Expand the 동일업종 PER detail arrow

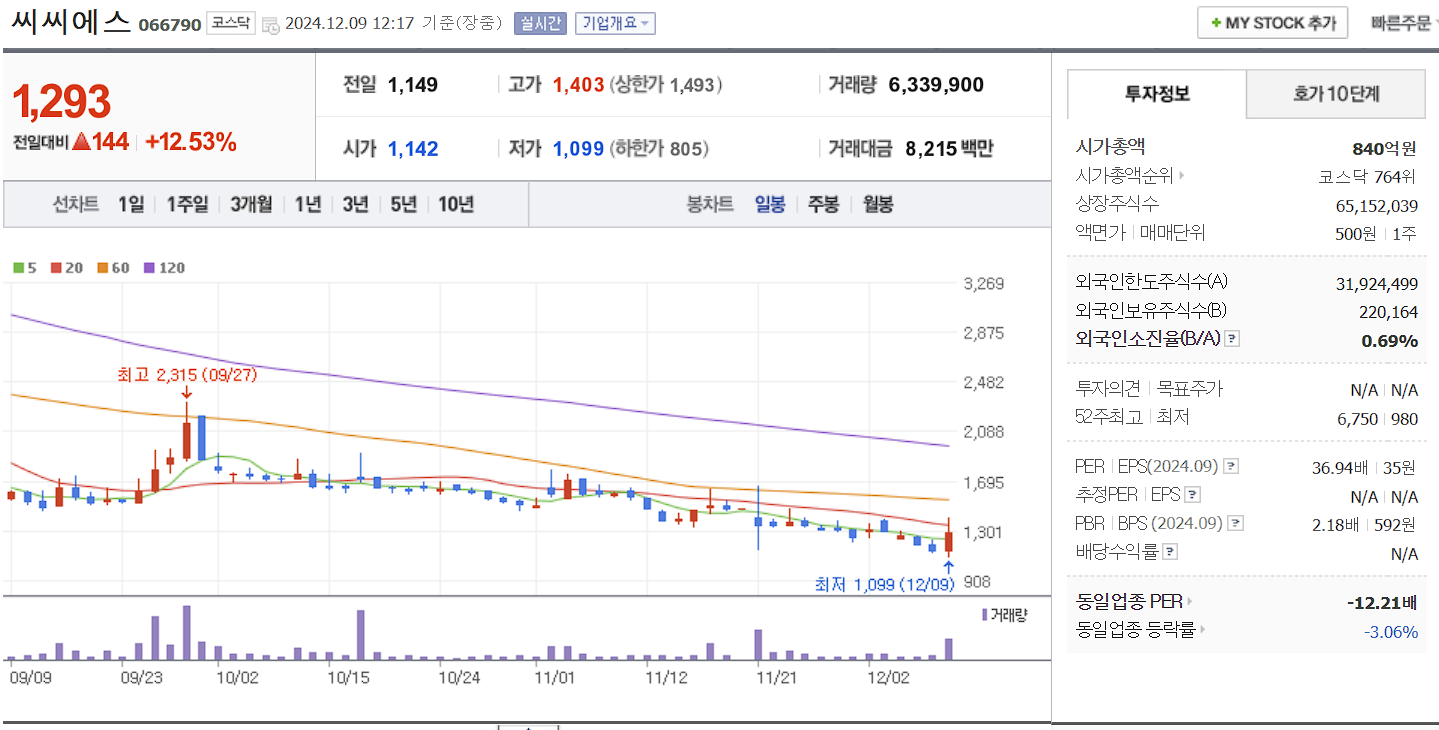pos(1191,601)
